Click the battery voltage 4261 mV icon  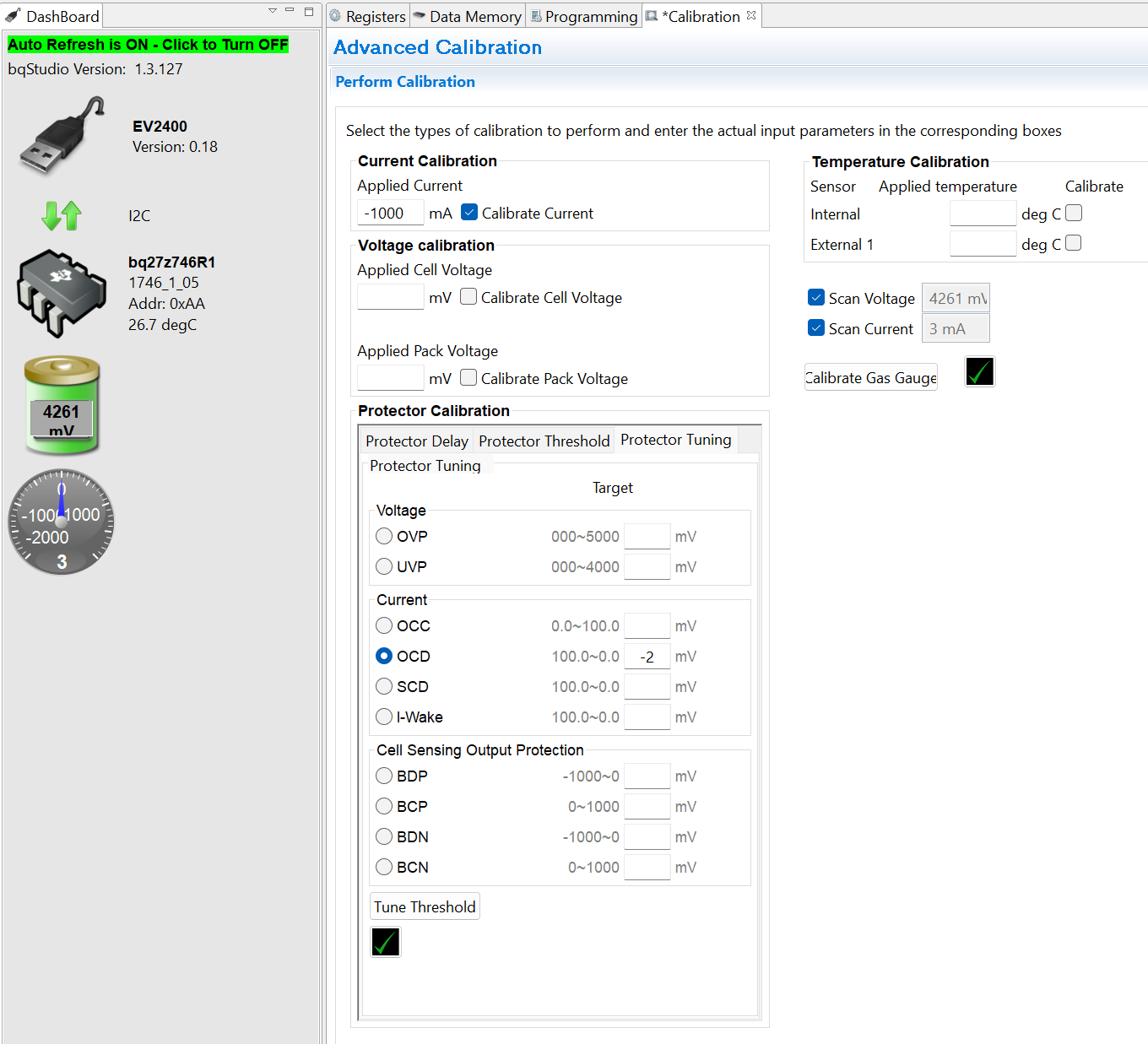click(x=62, y=405)
